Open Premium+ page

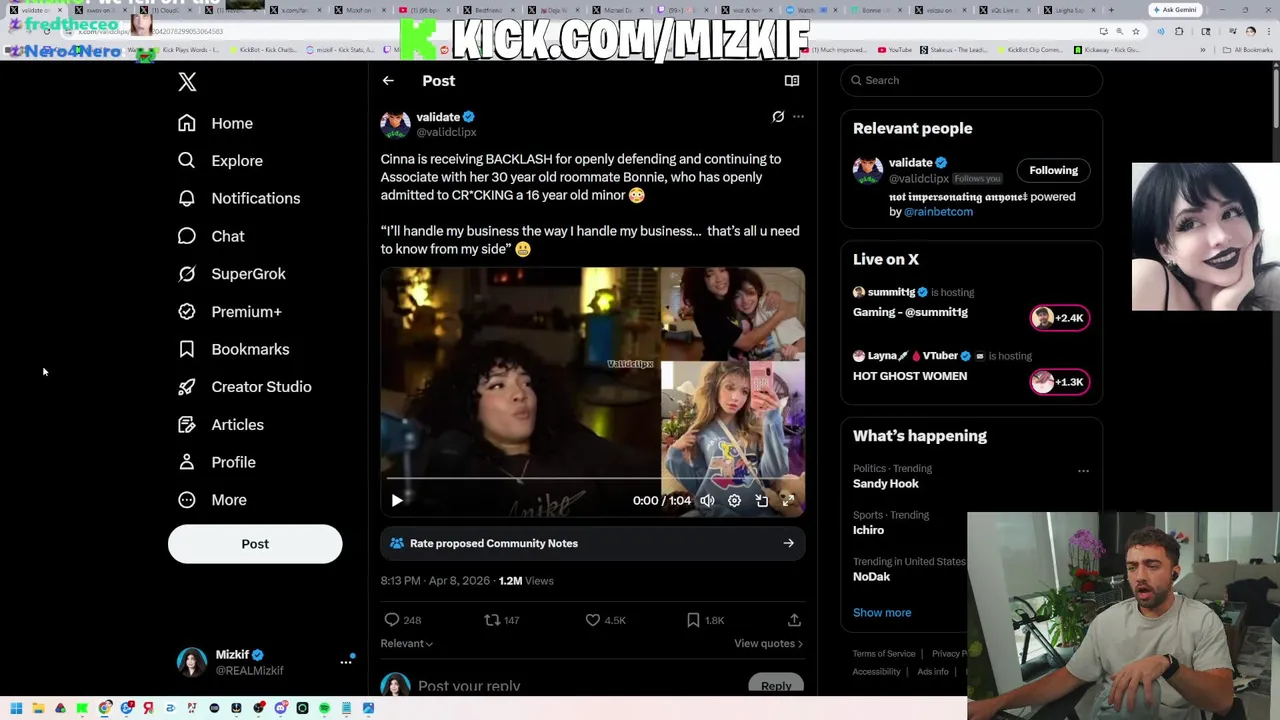(x=229, y=312)
